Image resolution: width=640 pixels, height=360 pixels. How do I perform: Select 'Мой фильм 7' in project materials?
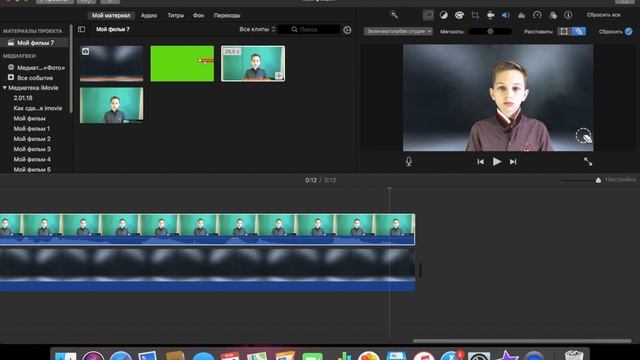click(34, 43)
